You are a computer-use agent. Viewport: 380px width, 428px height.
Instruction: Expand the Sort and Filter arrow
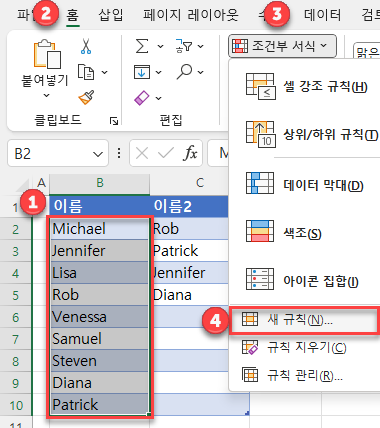(x=200, y=46)
